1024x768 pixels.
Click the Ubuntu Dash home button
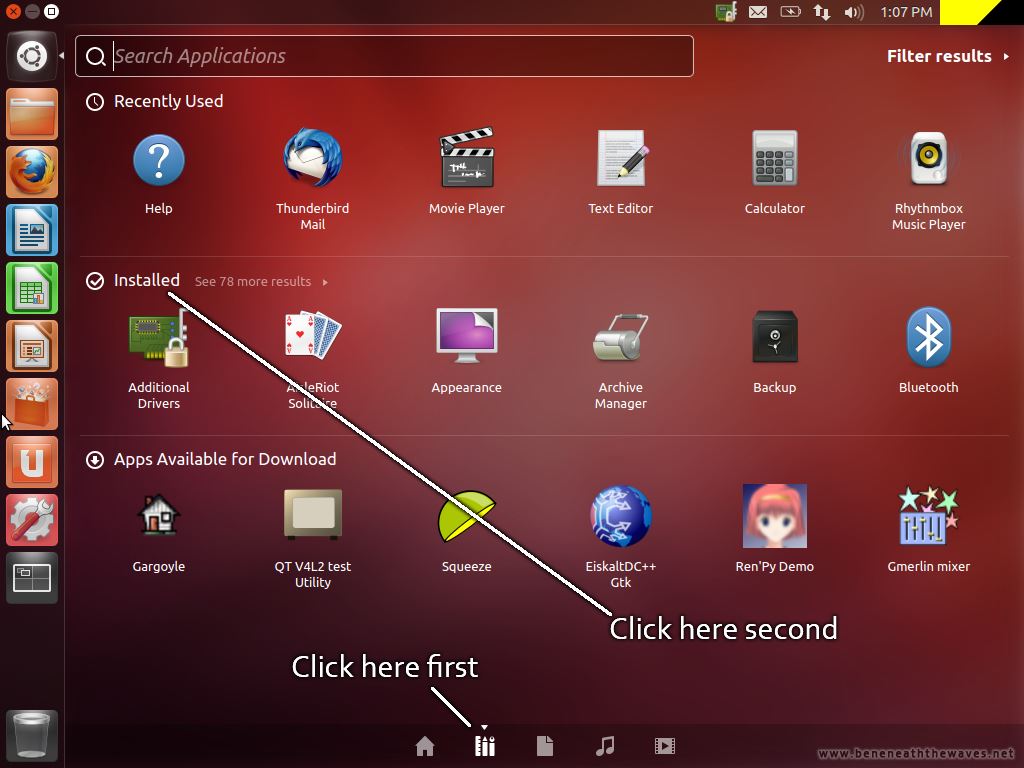(x=32, y=56)
